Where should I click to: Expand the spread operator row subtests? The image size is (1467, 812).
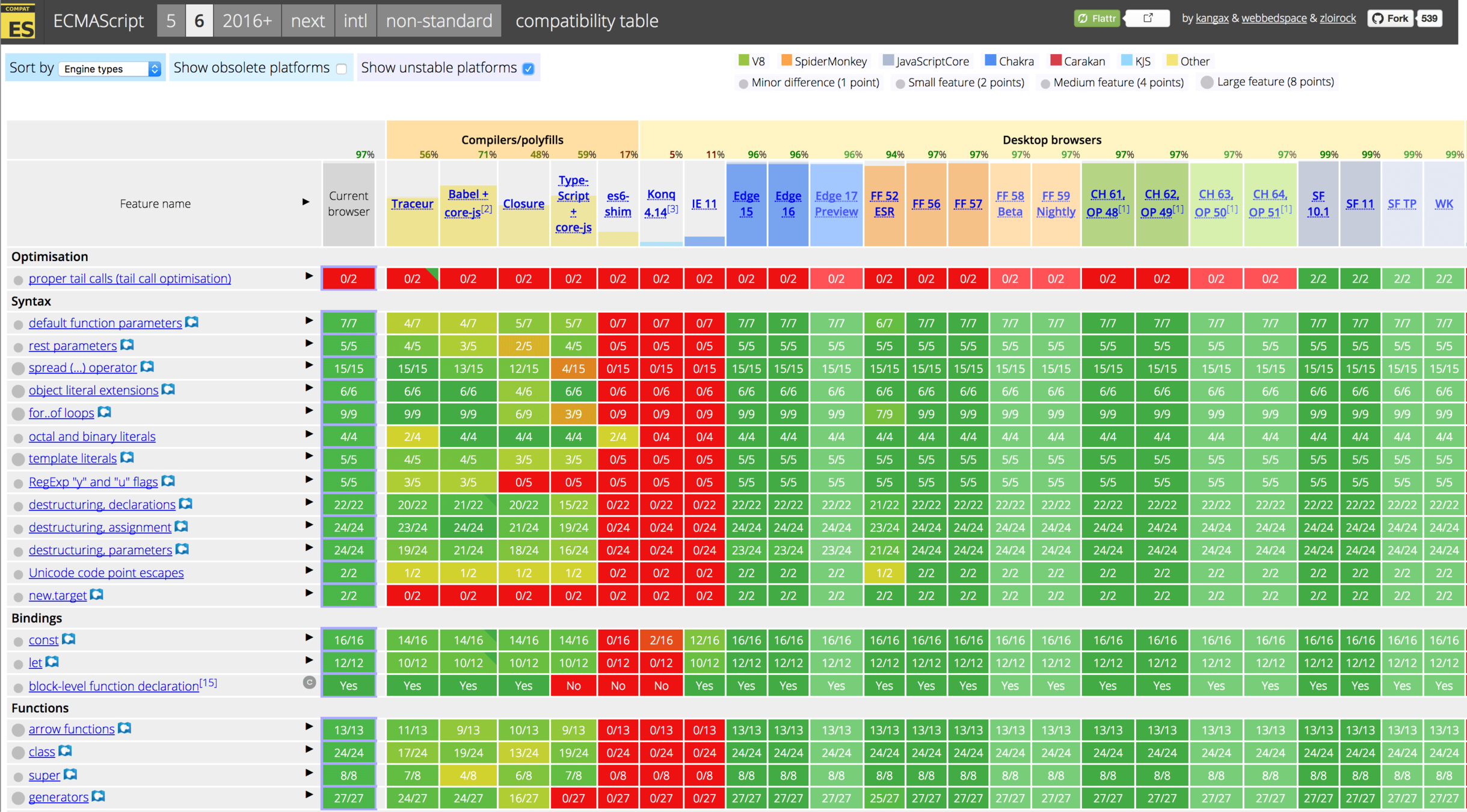(x=309, y=365)
